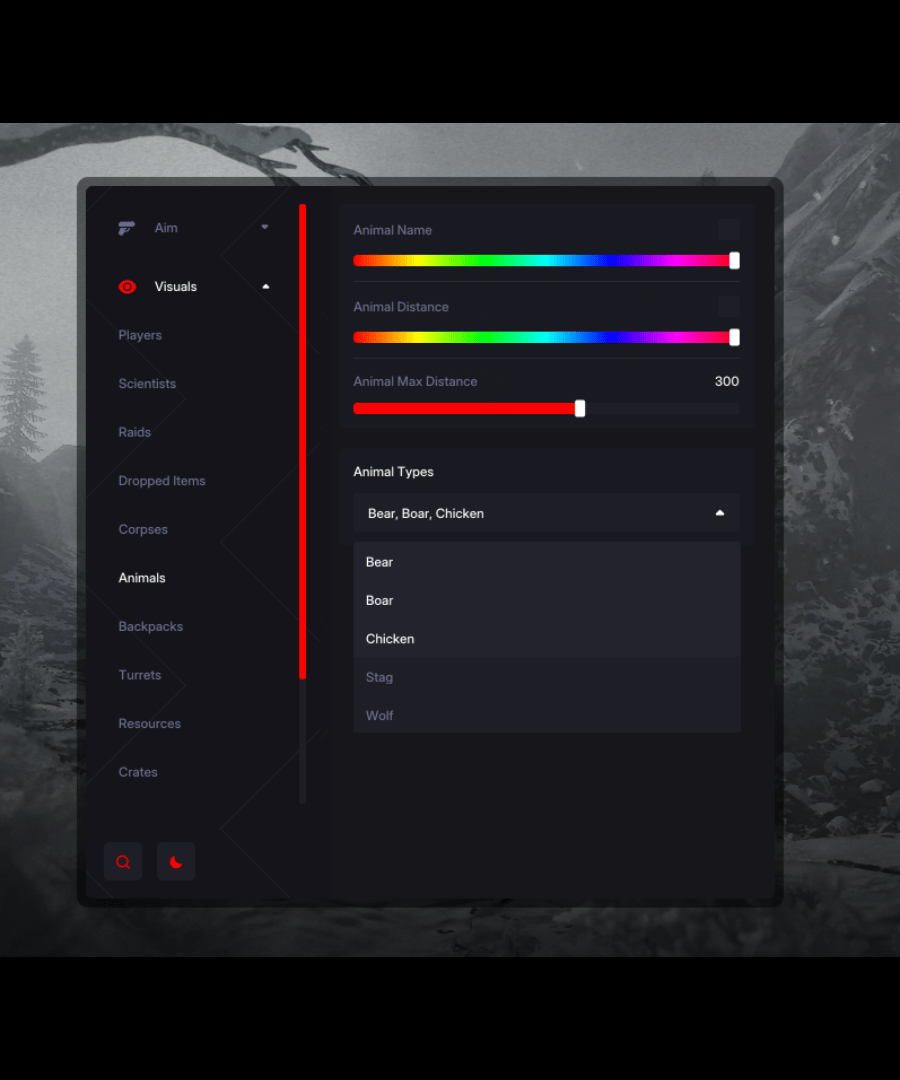
Task: Select Stag in the animal list
Action: coord(380,677)
